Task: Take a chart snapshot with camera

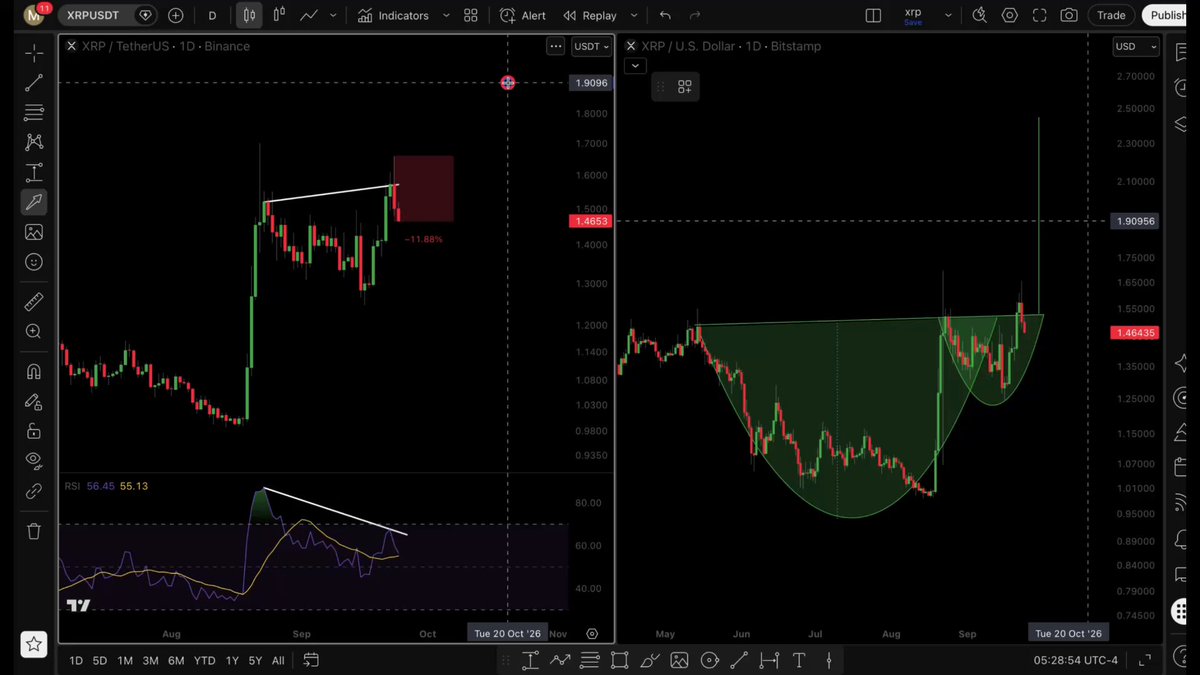Action: click(1069, 15)
